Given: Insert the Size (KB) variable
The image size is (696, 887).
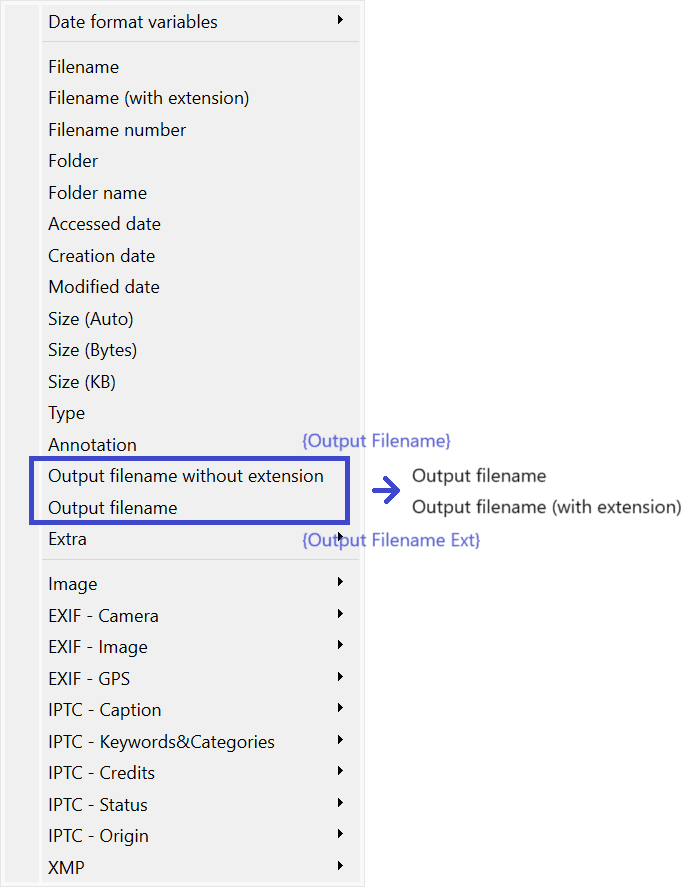Looking at the screenshot, I should click(82, 382).
